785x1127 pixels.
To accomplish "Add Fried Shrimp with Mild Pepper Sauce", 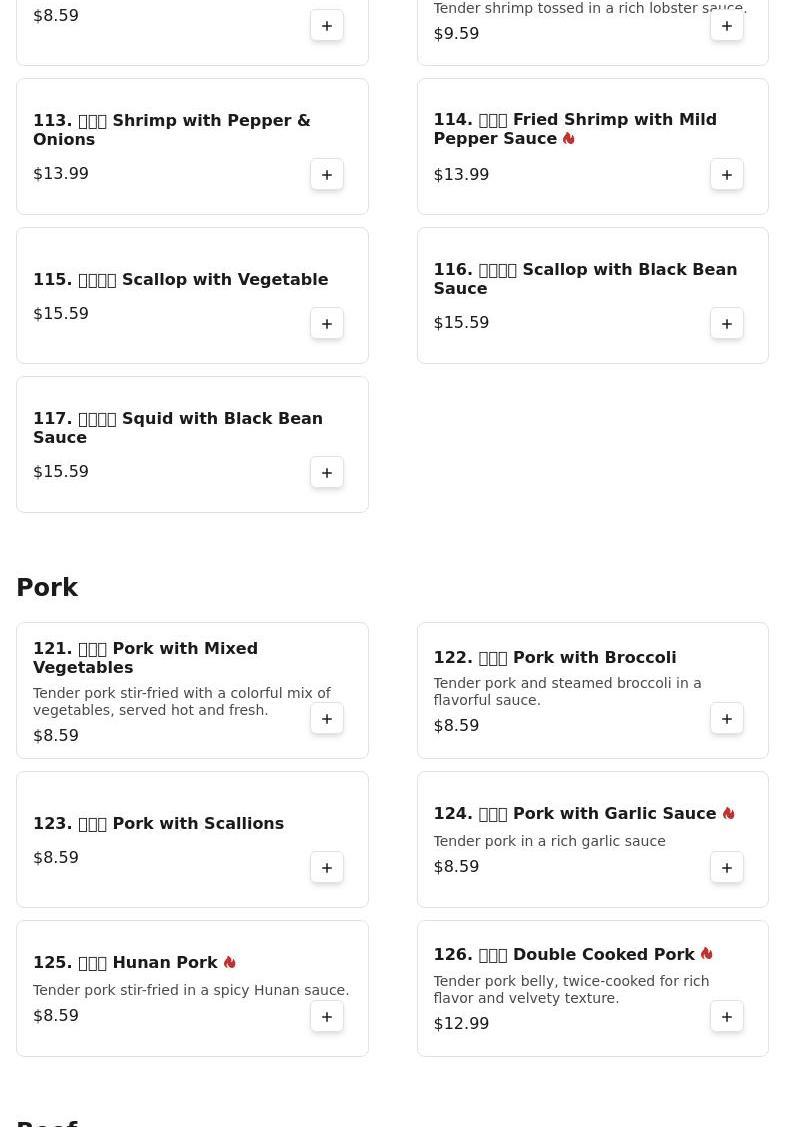I will pos(727,175).
